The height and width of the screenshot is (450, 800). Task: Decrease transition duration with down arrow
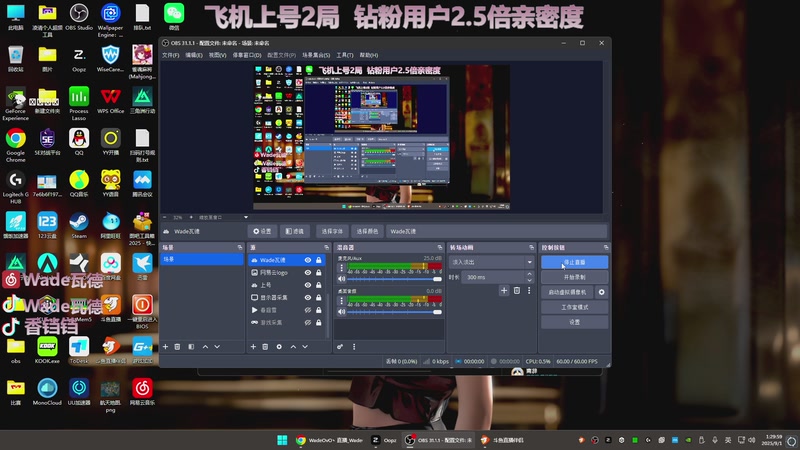coord(529,280)
